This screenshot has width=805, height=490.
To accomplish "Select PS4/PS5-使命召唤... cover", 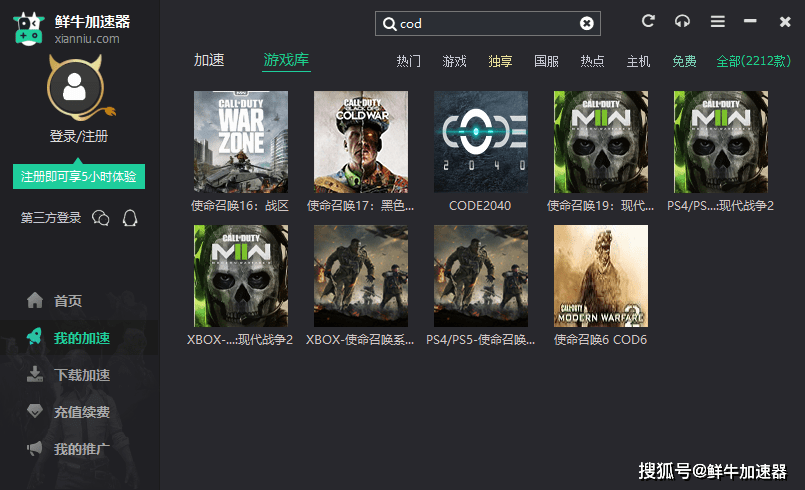I will click(x=481, y=276).
